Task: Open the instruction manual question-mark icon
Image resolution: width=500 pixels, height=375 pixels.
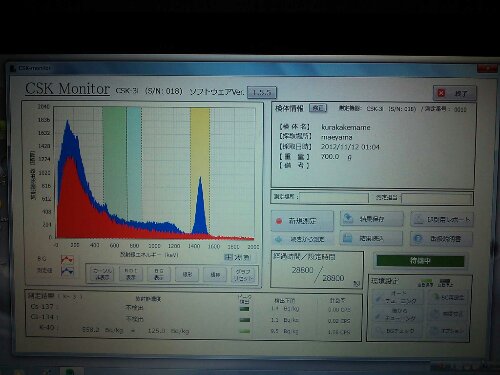Action: click(x=418, y=238)
